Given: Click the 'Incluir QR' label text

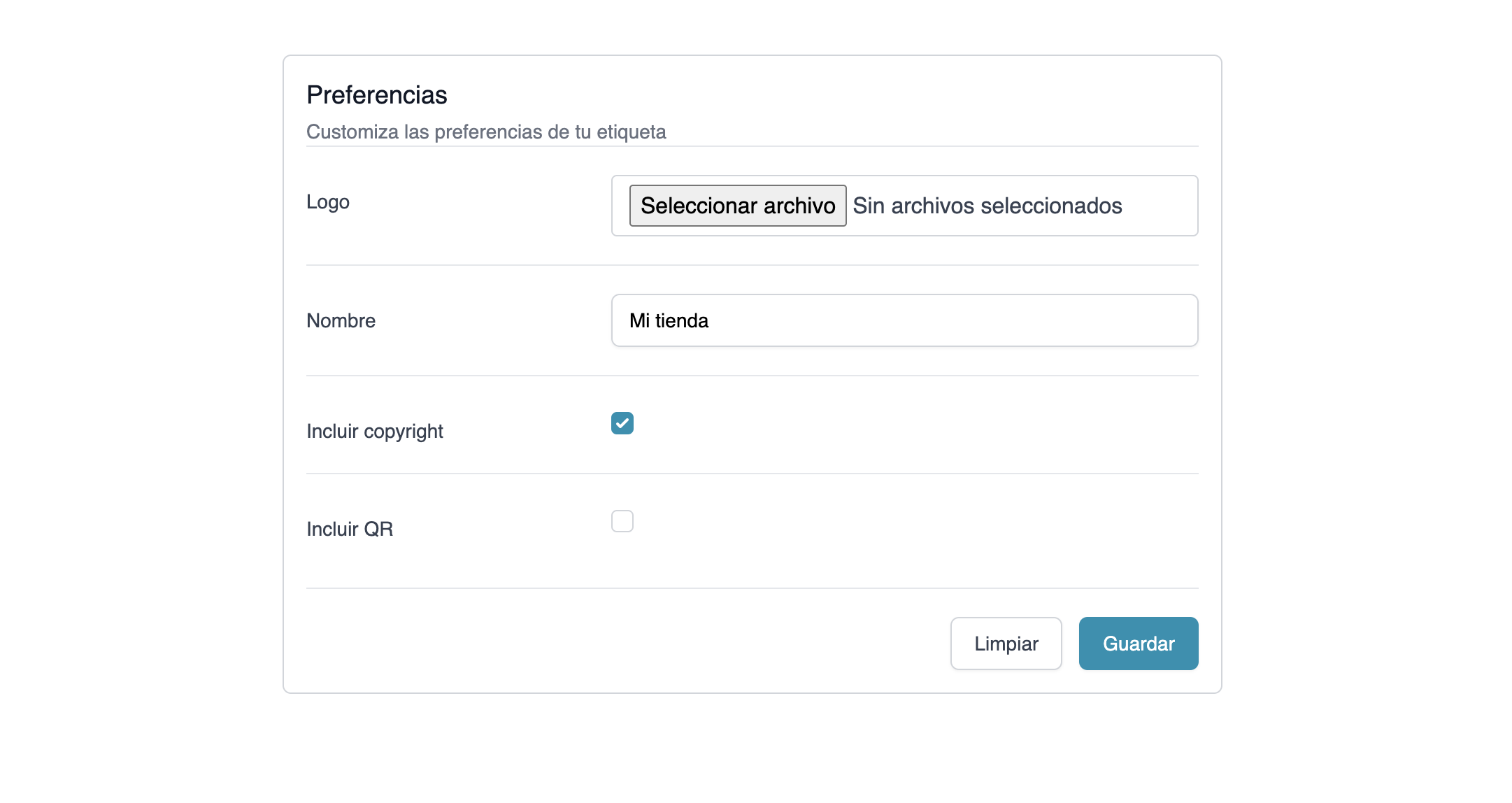Looking at the screenshot, I should (350, 529).
